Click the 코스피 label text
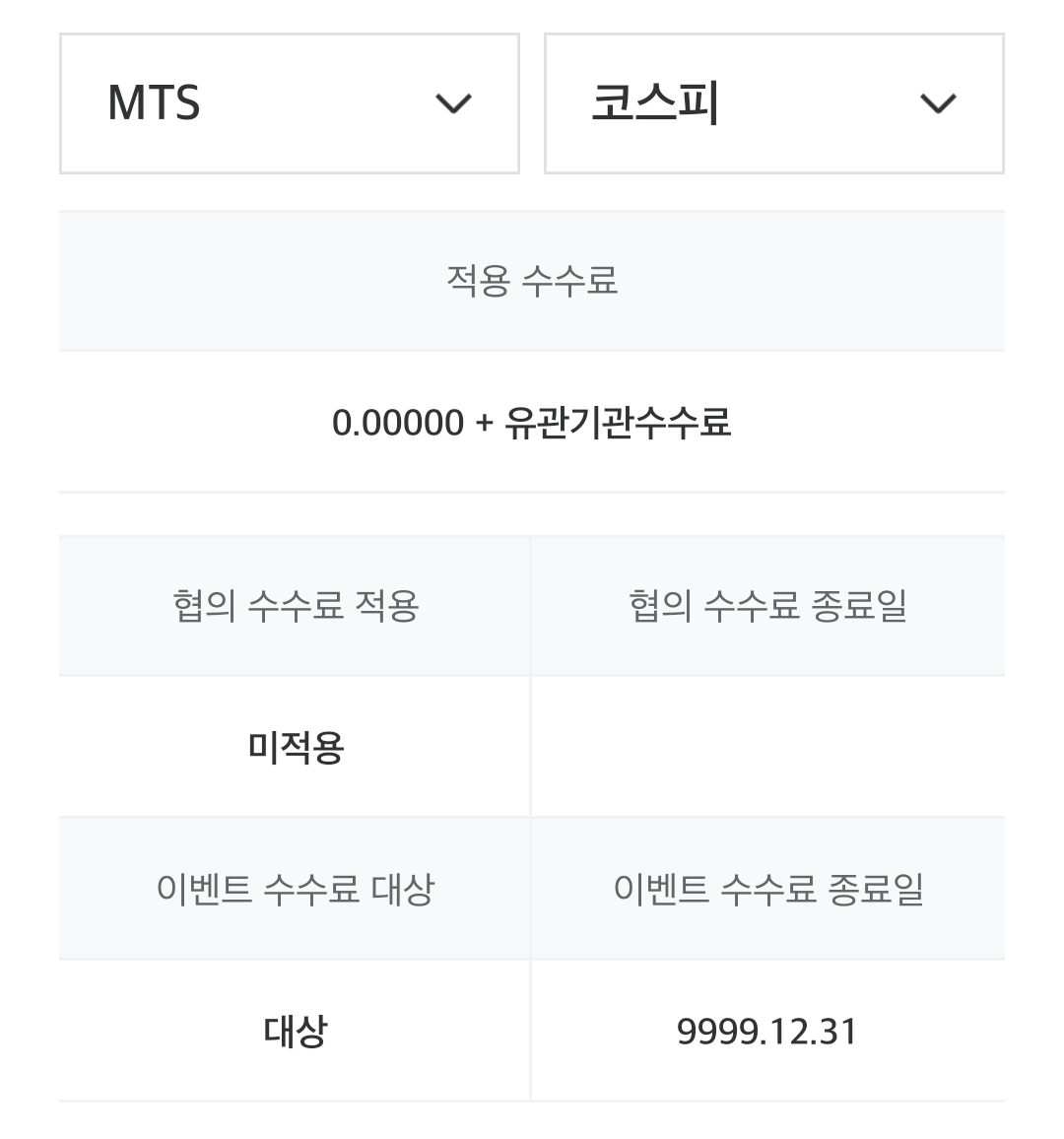 pyautogui.click(x=655, y=103)
